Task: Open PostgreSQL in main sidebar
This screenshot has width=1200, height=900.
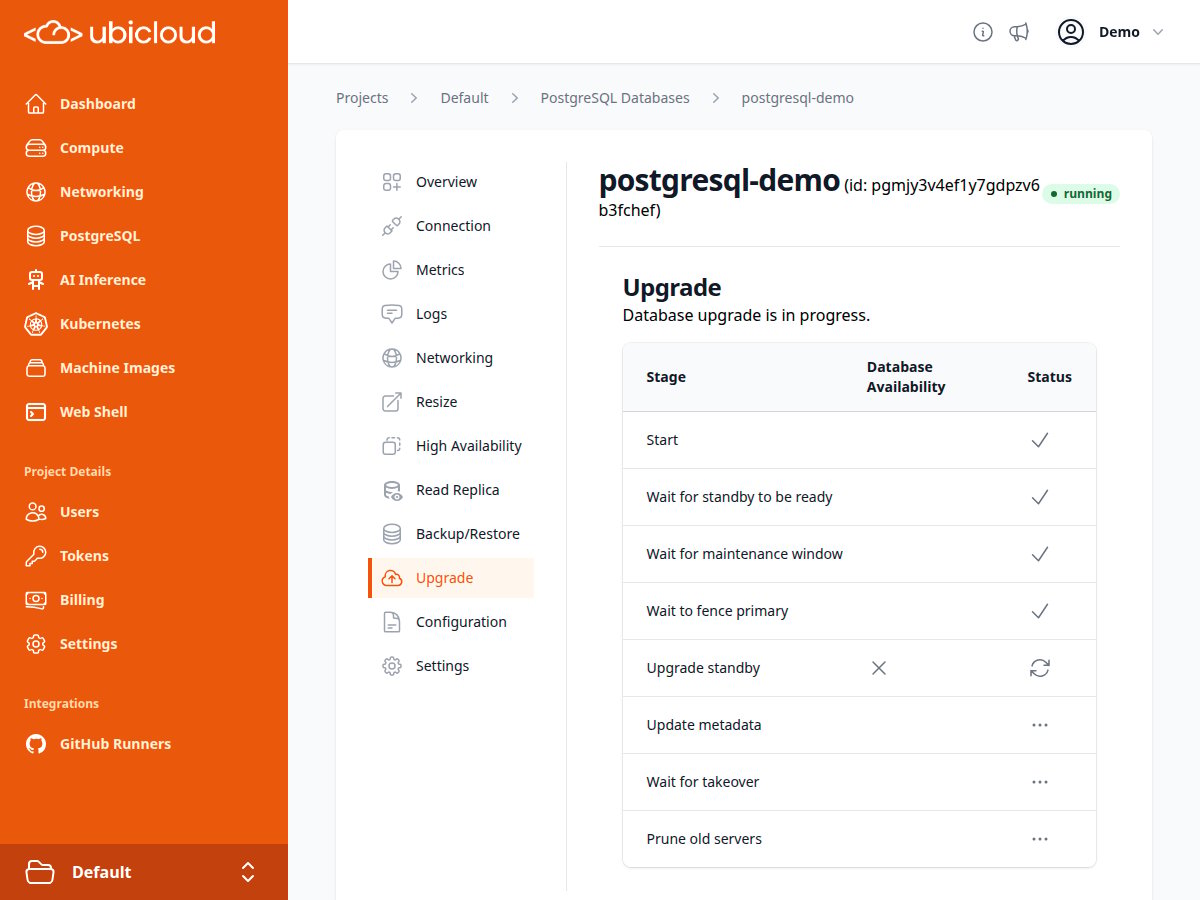Action: (99, 236)
